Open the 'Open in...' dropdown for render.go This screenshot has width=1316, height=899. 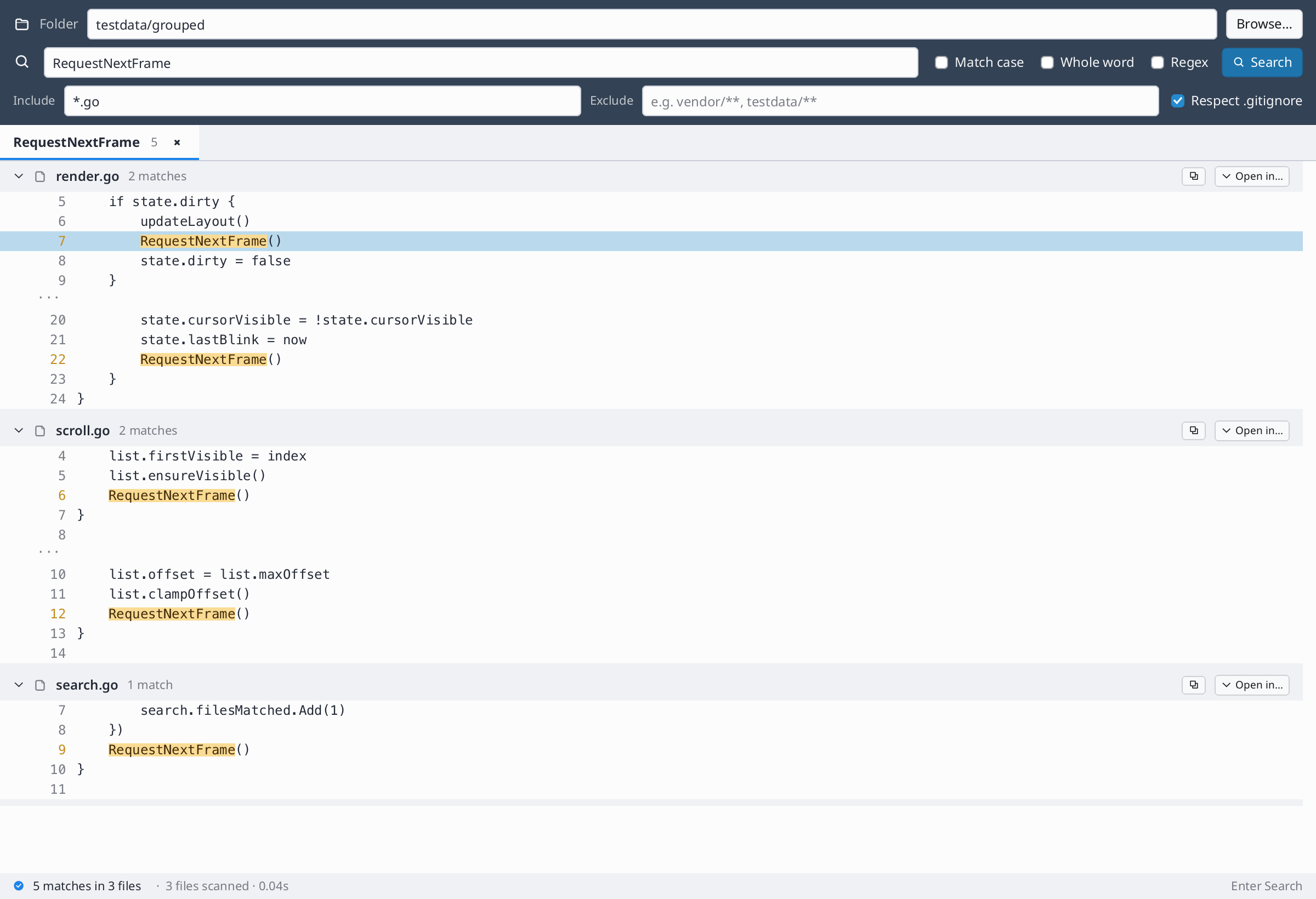pyautogui.click(x=1251, y=176)
